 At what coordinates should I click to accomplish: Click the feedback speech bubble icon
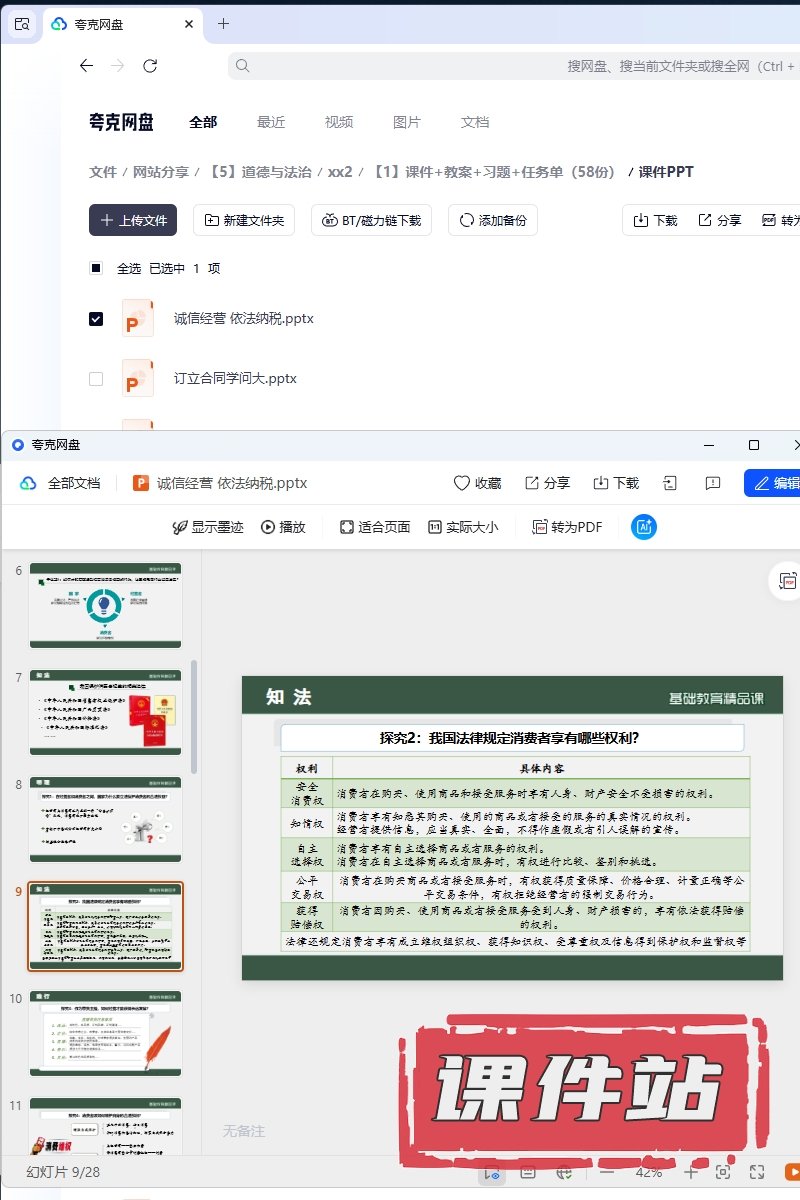coord(713,483)
